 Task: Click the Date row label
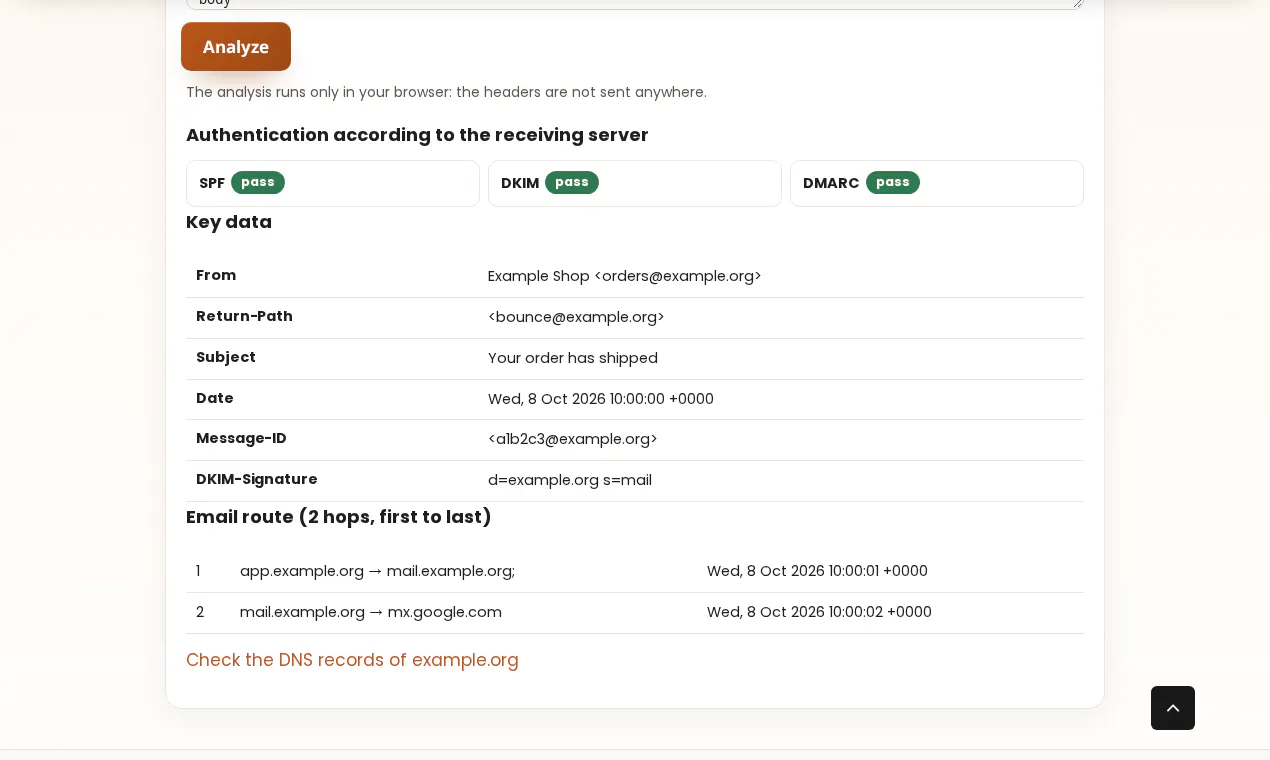coord(215,398)
